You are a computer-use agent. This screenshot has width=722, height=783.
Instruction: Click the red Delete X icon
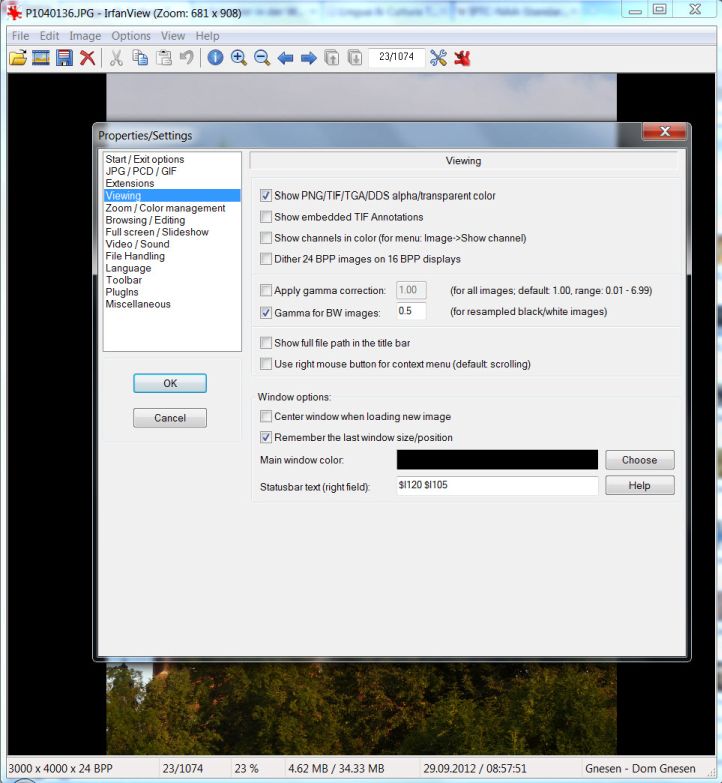(87, 58)
